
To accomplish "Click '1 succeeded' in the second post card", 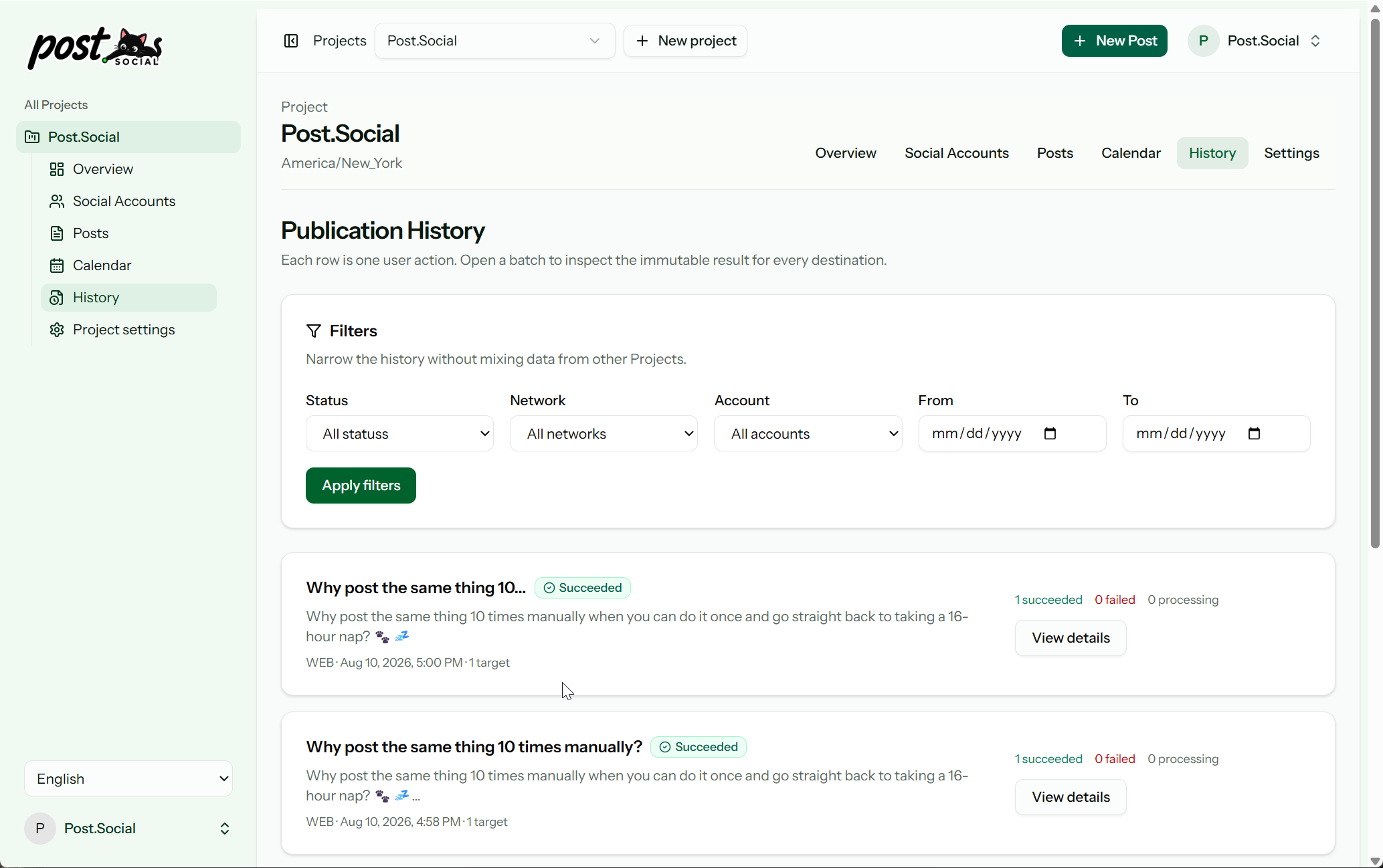I will 1048,759.
